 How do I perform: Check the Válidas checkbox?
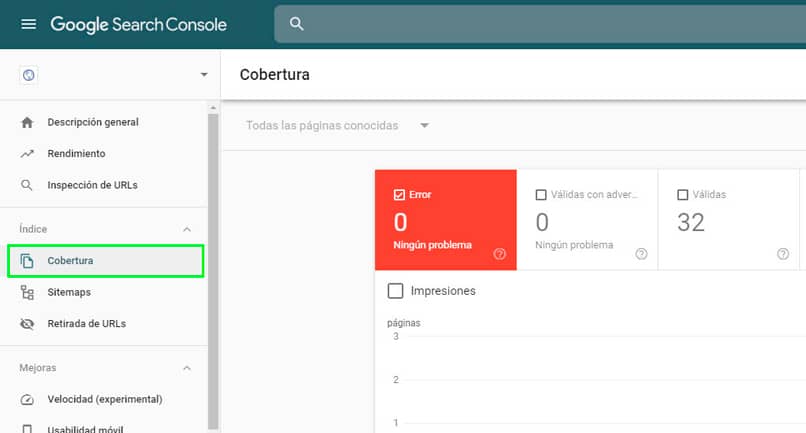point(683,195)
